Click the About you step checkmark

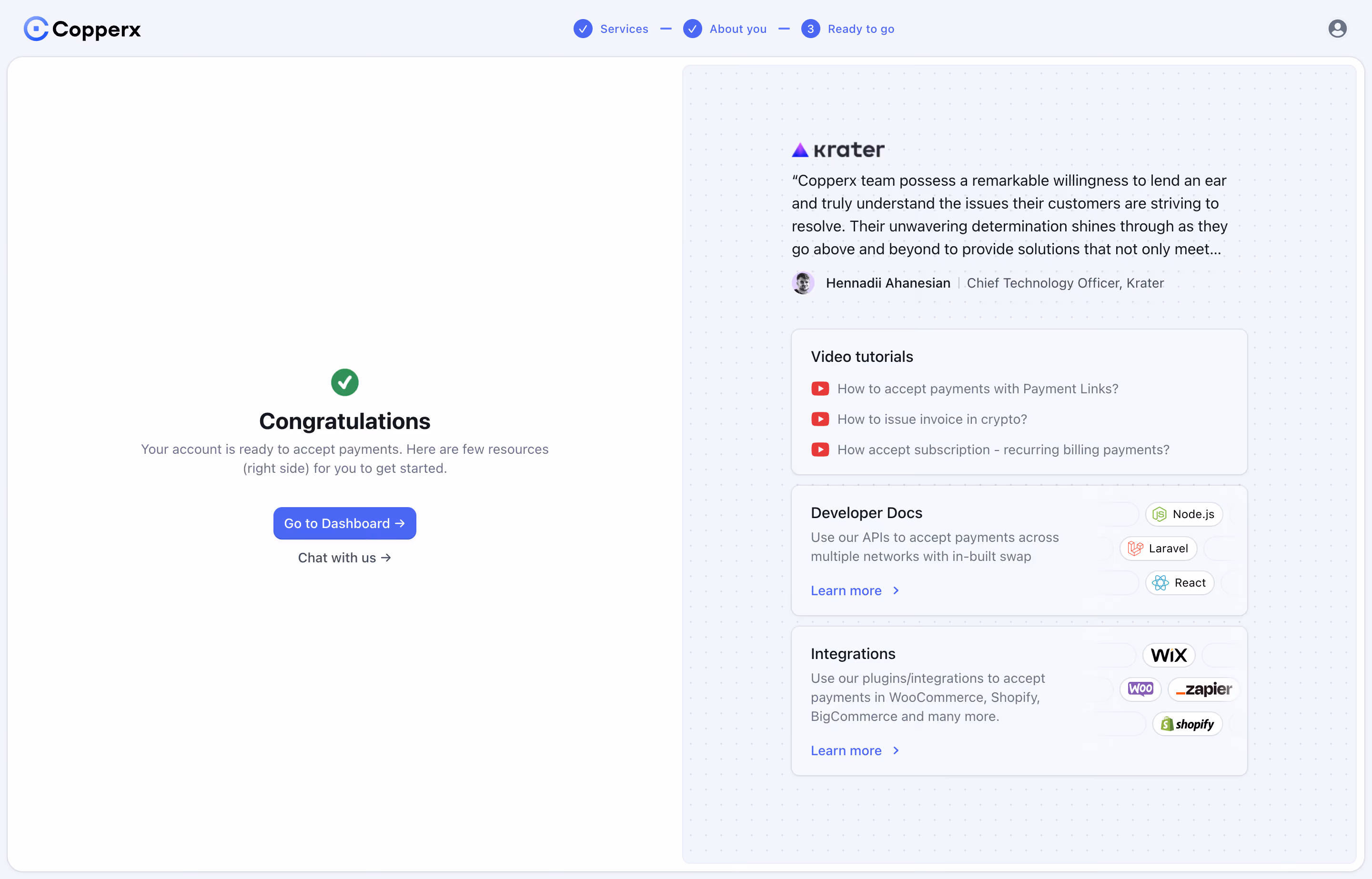click(693, 29)
